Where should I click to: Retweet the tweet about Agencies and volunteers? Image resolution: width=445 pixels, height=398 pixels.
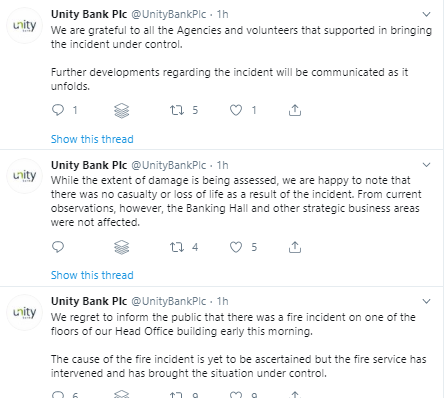click(177, 110)
